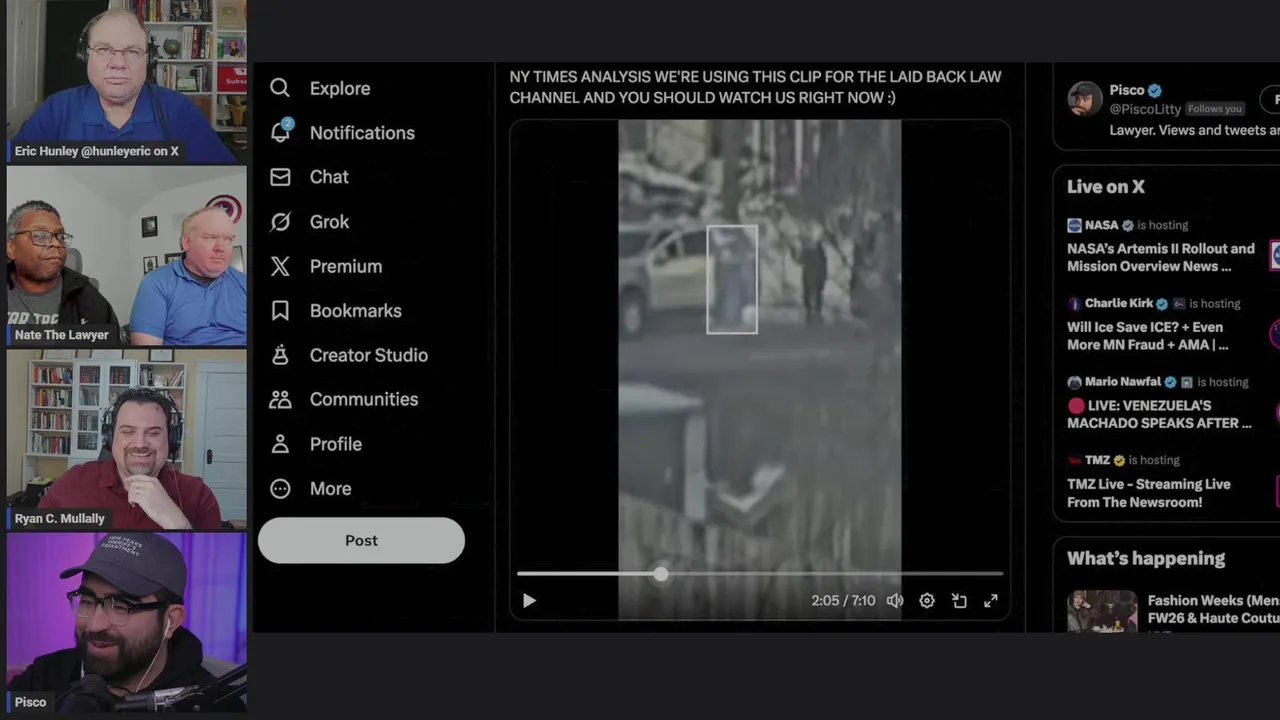Select the More menu label
1280x720 pixels.
(331, 488)
